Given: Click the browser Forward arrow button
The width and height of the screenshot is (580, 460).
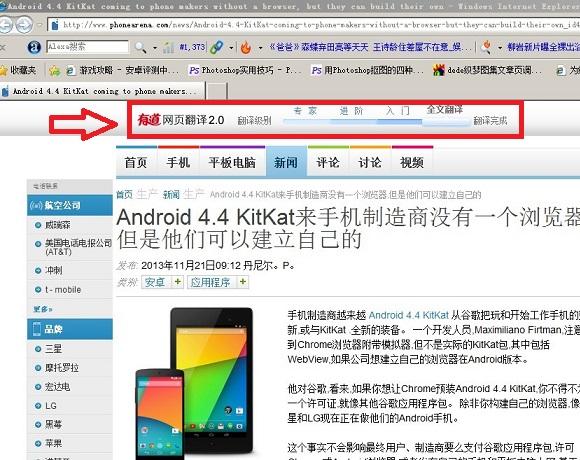Looking at the screenshot, I should coord(24,25).
